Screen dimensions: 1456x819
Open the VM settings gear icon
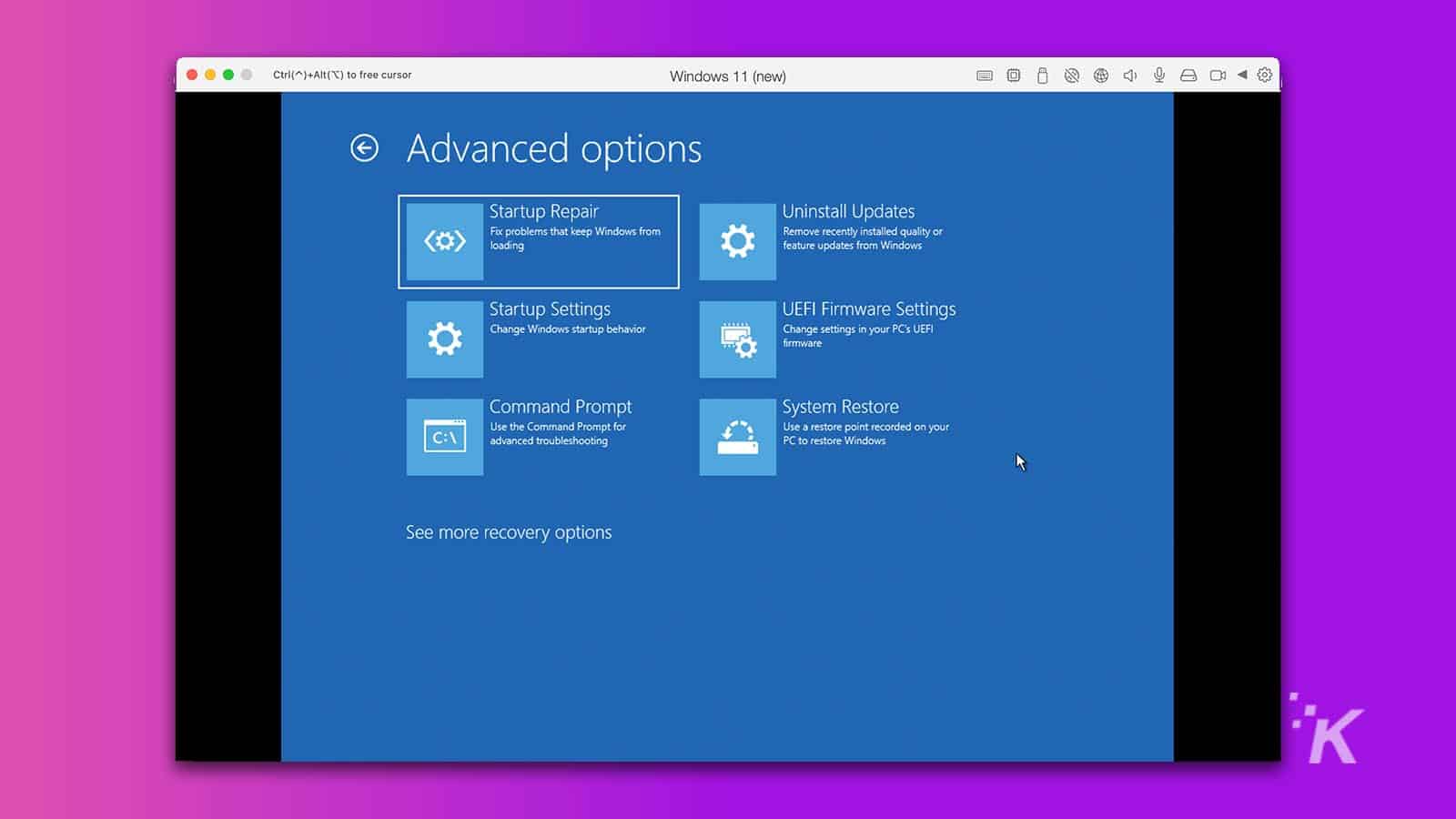[x=1263, y=76]
